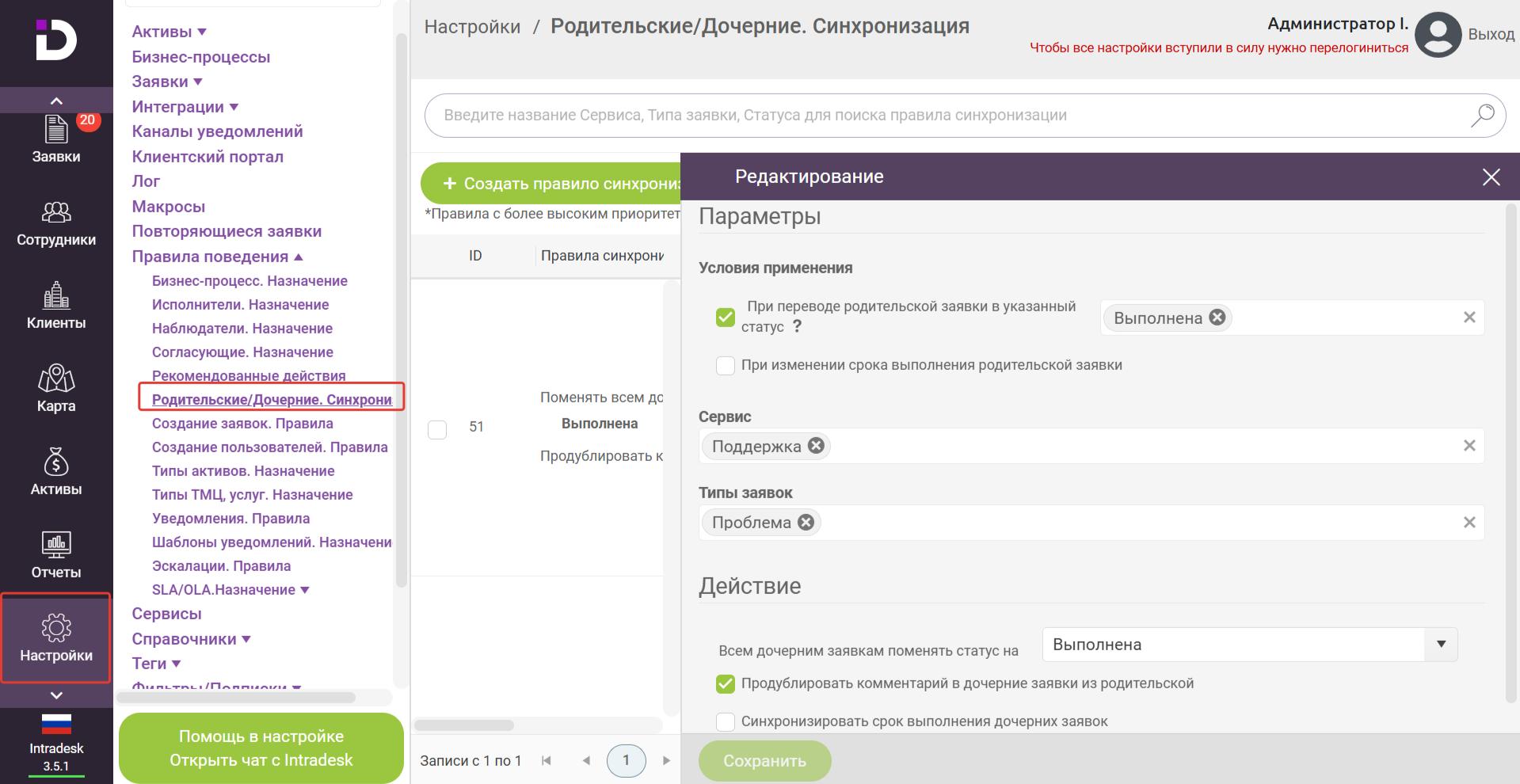Uncheck parent status transition condition checkbox

725,317
